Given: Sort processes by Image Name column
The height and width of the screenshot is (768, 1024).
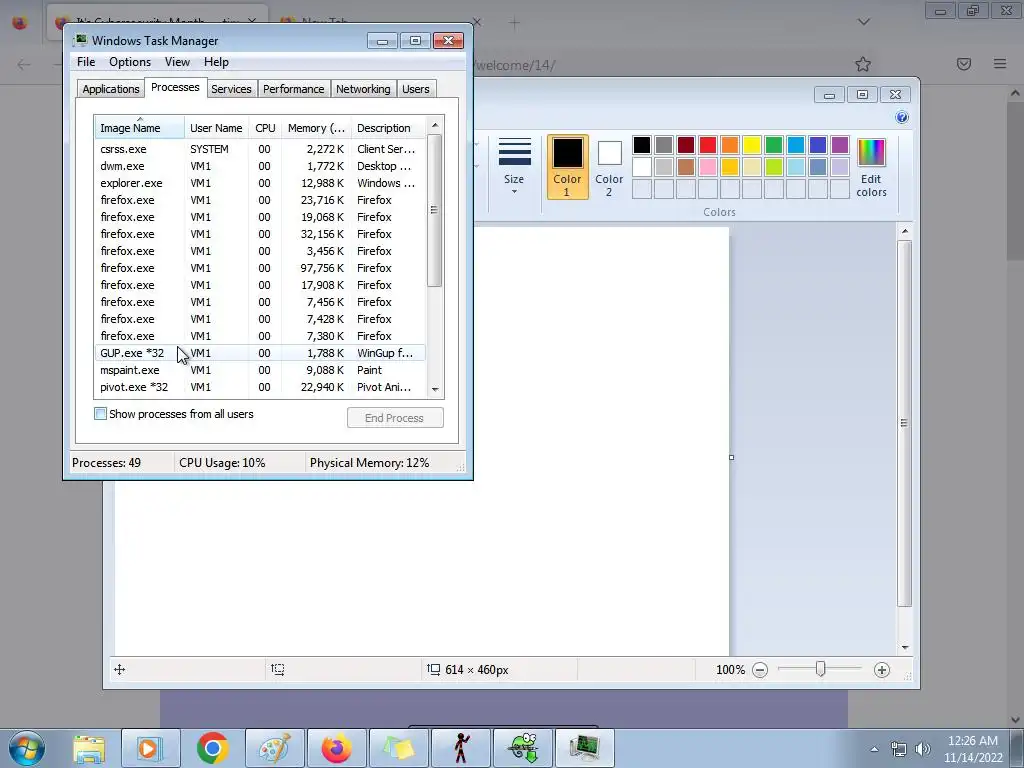Looking at the screenshot, I should point(140,128).
